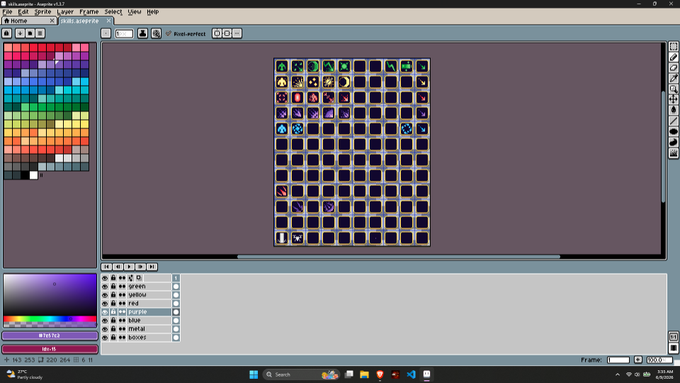Toggle lock on the green layer
This screenshot has width=680, height=383.
click(x=114, y=286)
